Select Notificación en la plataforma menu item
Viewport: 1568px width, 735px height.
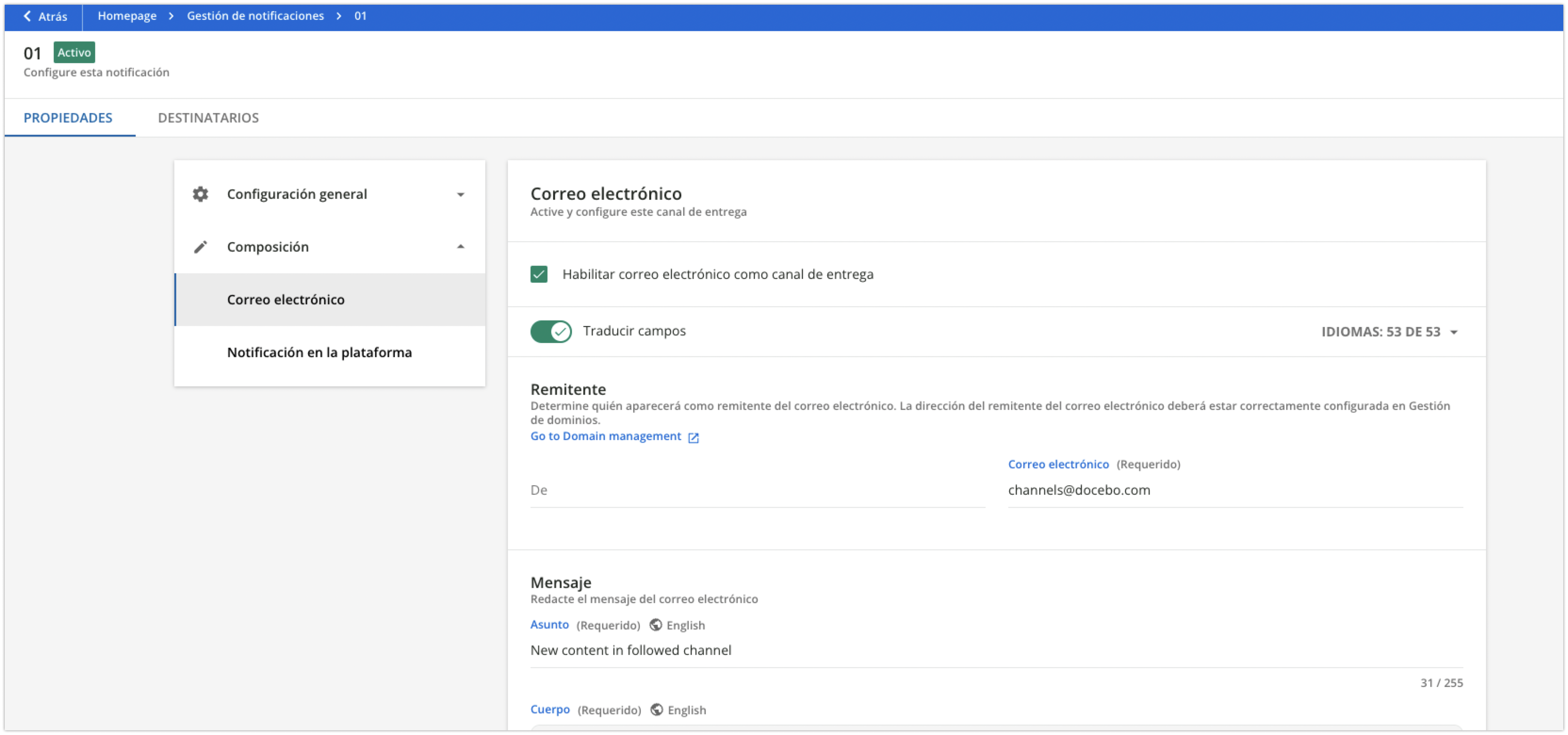[330, 352]
